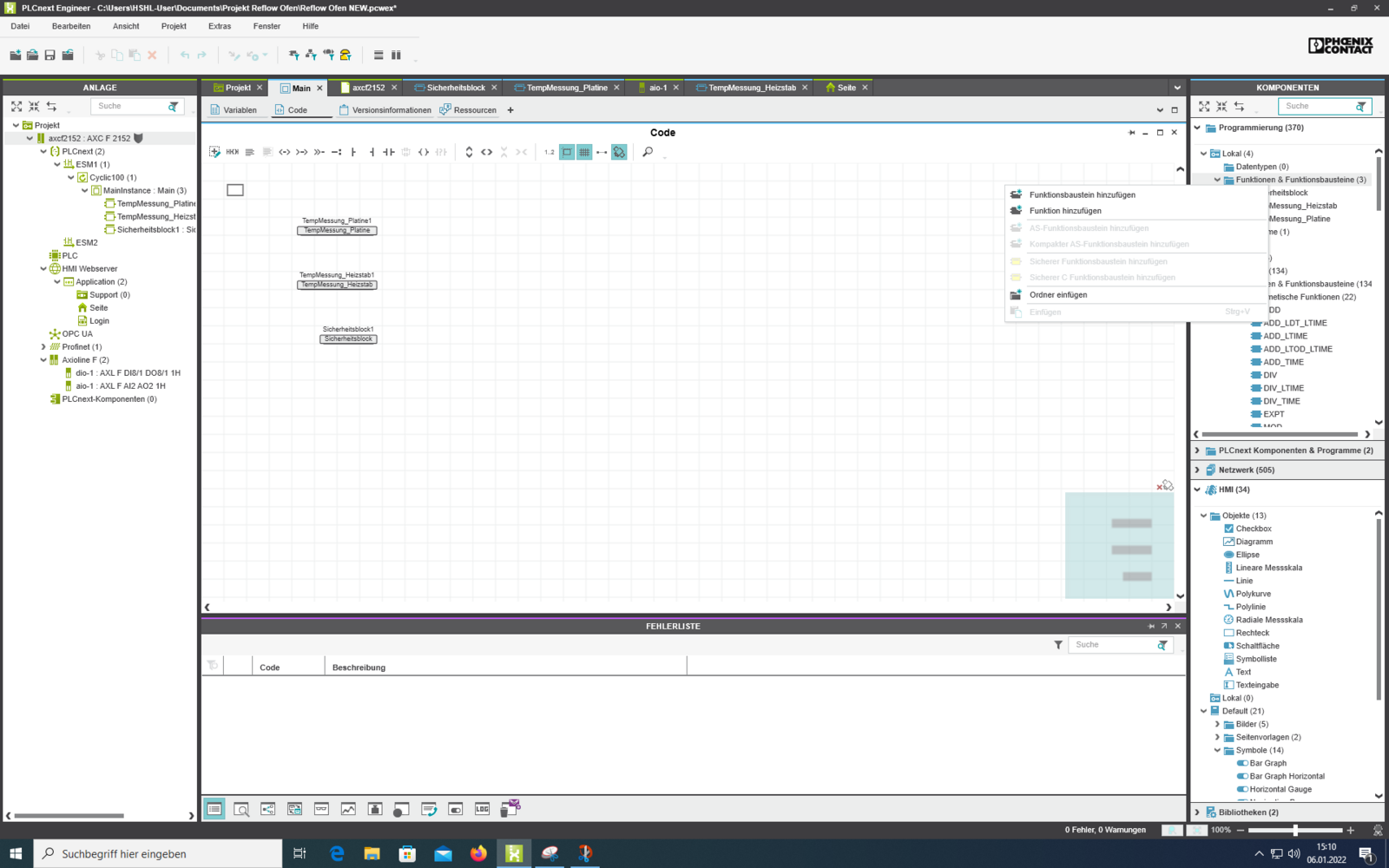This screenshot has width=1389, height=868.
Task: Expand all nodes icon in Anlage panel
Action: click(x=16, y=106)
